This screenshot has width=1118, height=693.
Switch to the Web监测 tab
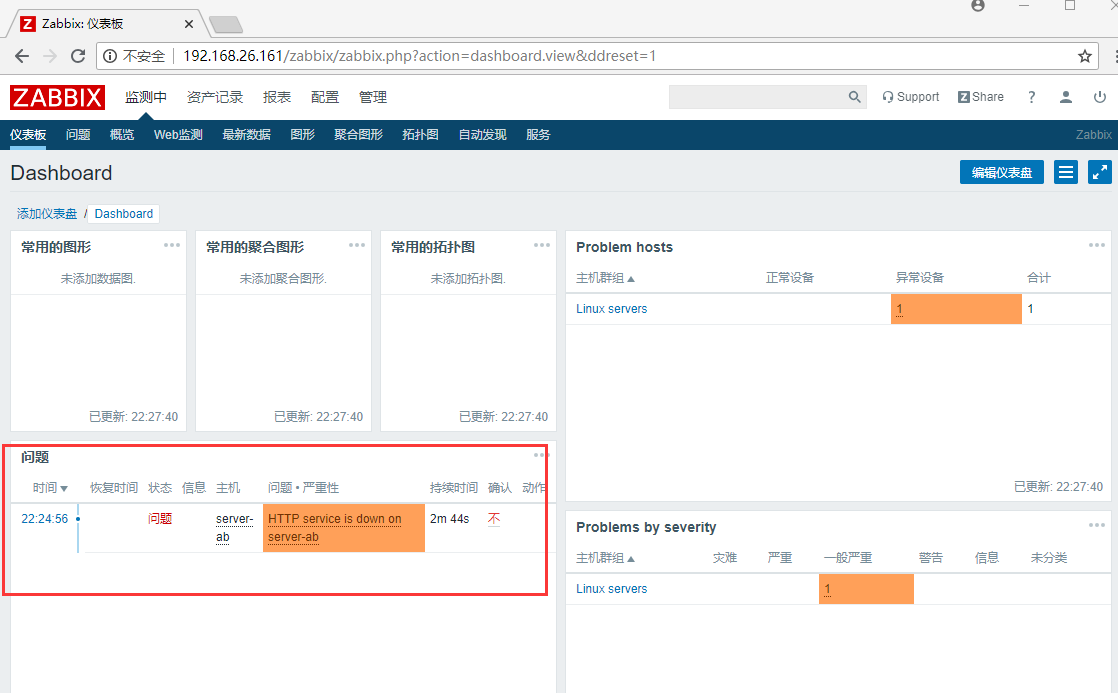pos(178,134)
